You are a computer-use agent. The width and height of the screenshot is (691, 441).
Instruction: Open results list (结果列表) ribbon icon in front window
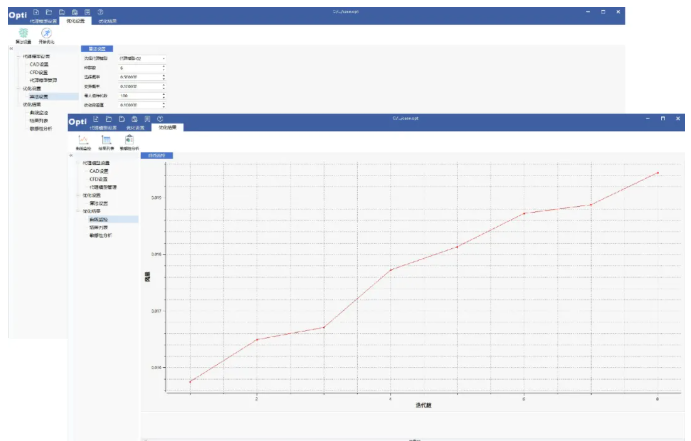(106, 143)
